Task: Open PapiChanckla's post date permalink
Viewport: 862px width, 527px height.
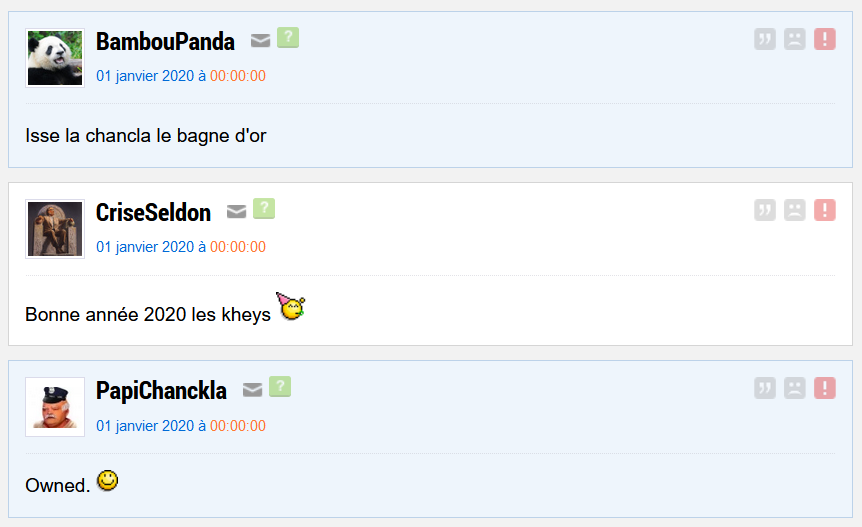Action: click(x=181, y=425)
